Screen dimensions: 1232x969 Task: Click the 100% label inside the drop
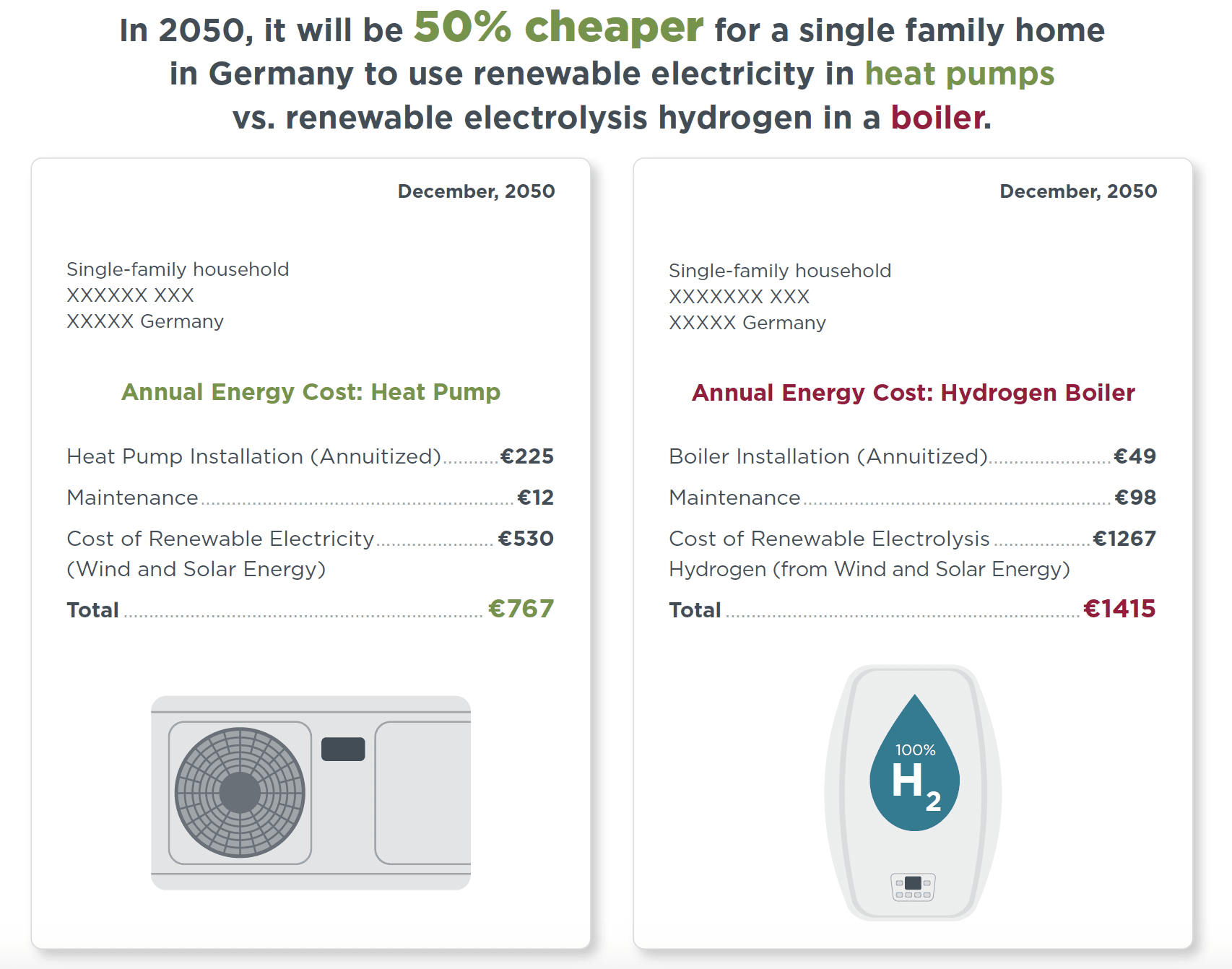[915, 750]
